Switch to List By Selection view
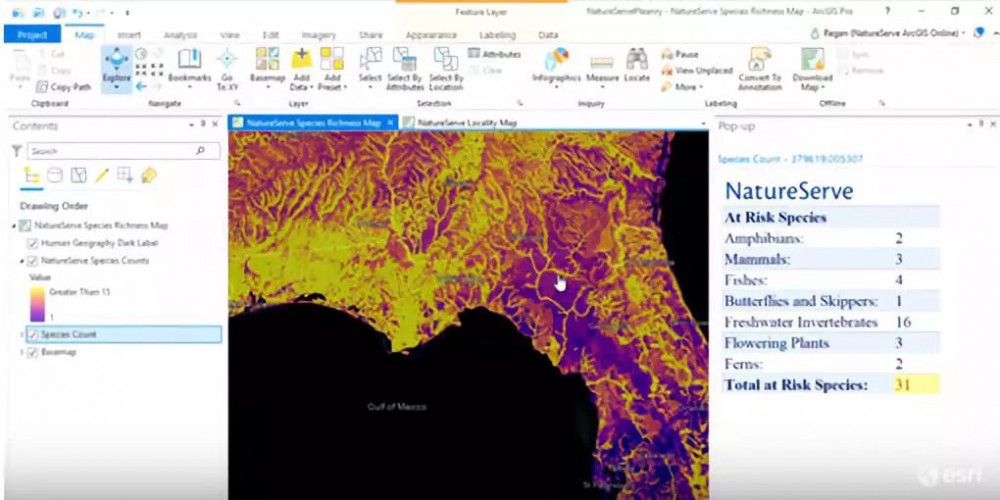 click(78, 175)
